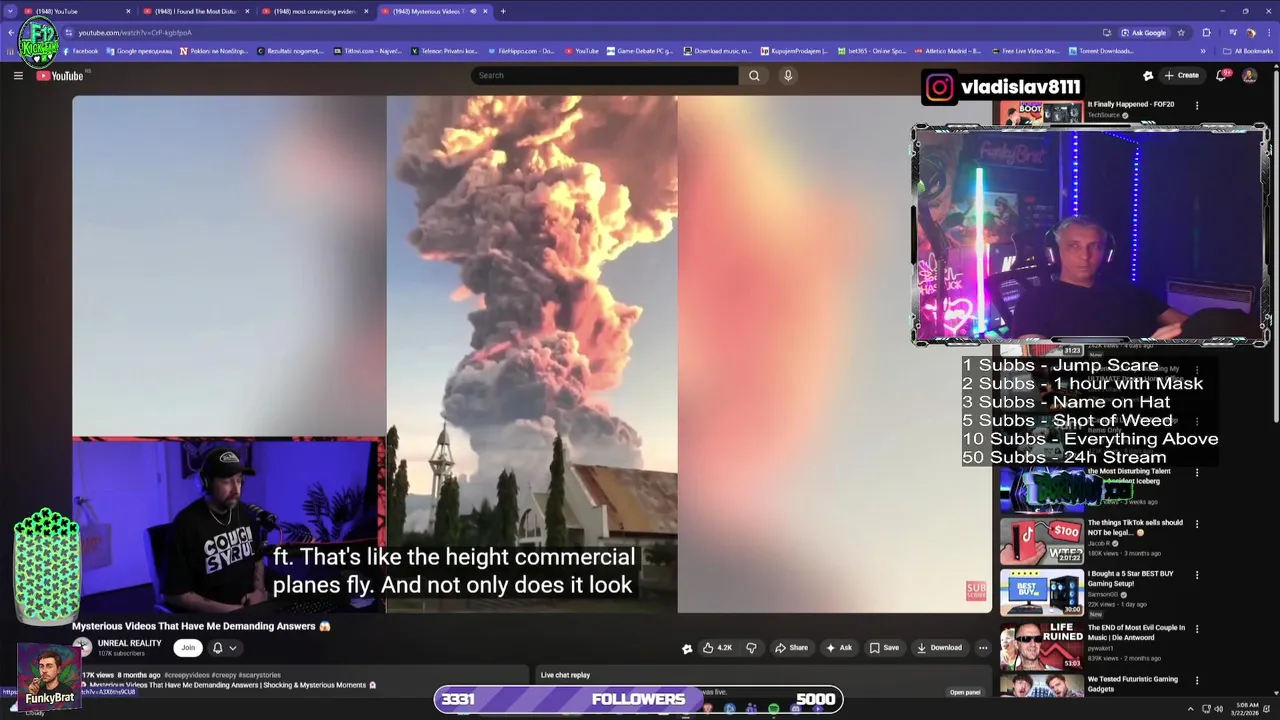Open the Facebook bookmark
The width and height of the screenshot is (1280, 720).
(x=80, y=51)
